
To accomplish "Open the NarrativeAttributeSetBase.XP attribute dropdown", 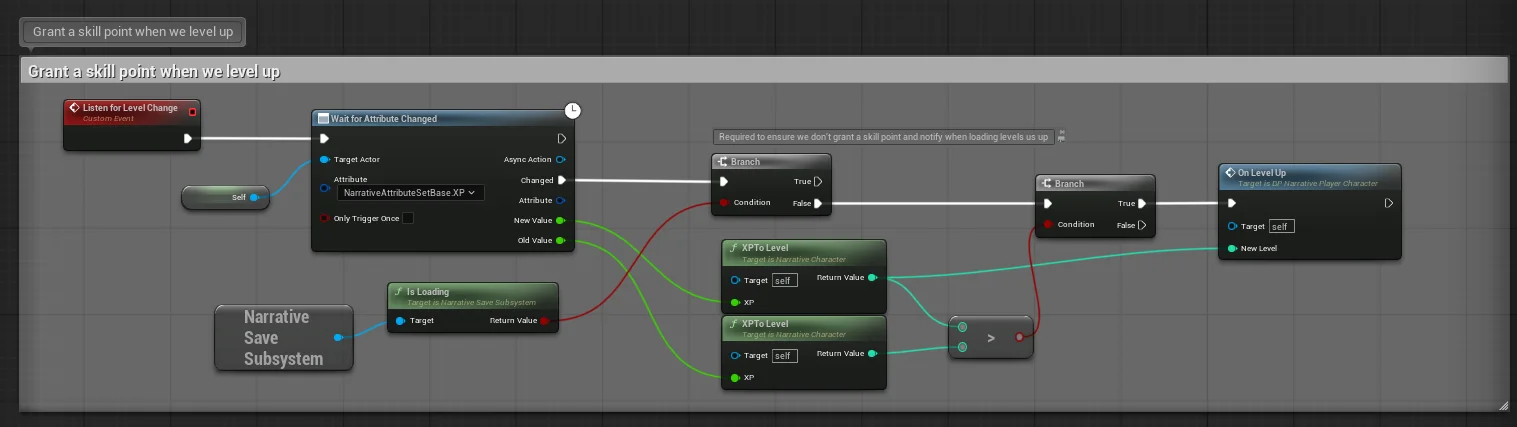I will (x=410, y=192).
